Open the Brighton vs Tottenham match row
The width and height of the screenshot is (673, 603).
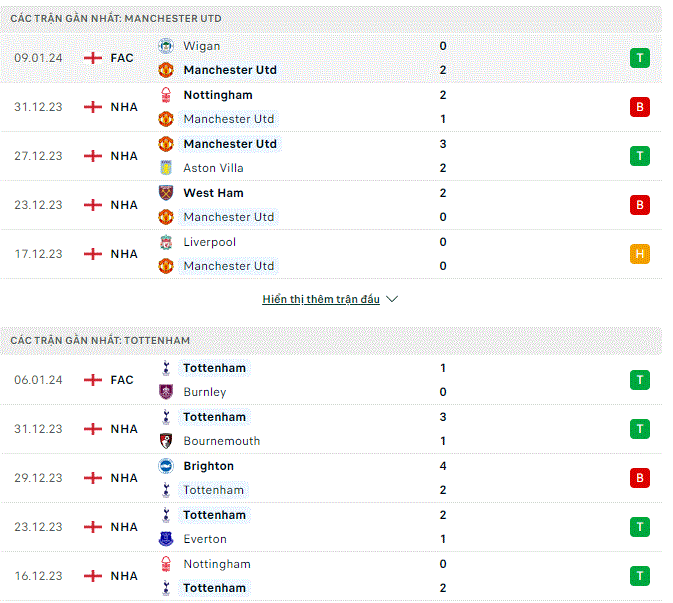[331, 478]
